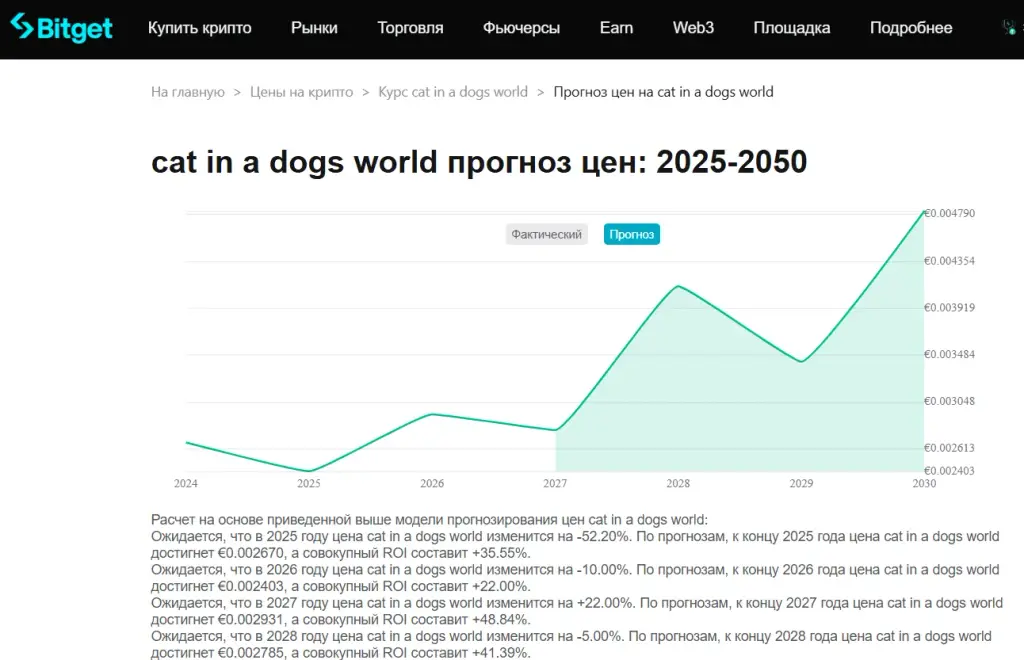1024x660 pixels.
Task: Go to На главную breadcrumb
Action: tap(187, 92)
